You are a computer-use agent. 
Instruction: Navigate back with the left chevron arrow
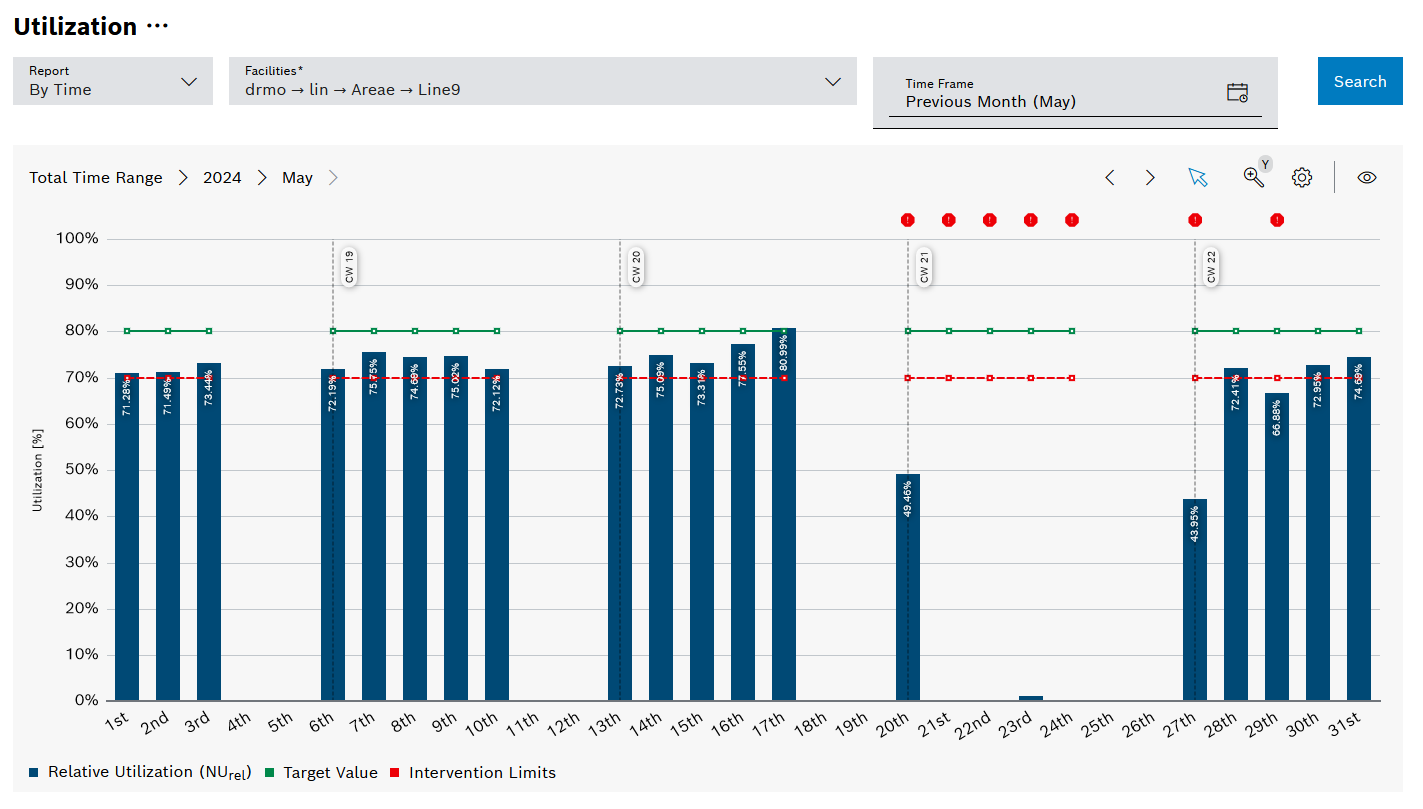[1110, 177]
